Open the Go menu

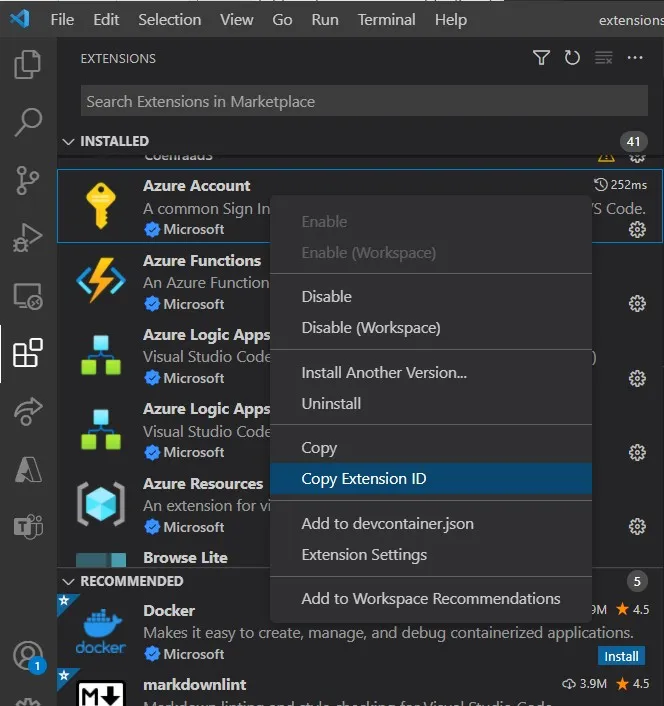282,20
